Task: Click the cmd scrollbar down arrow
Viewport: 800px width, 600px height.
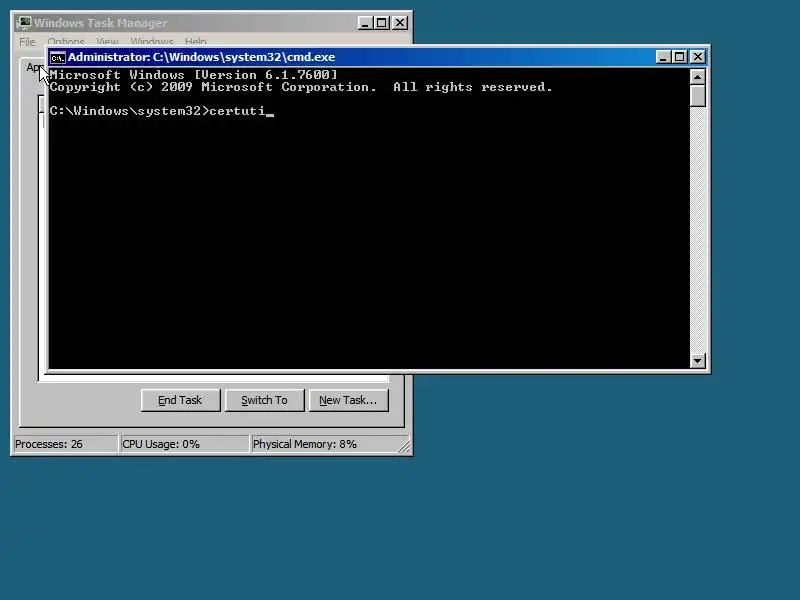Action: (697, 361)
